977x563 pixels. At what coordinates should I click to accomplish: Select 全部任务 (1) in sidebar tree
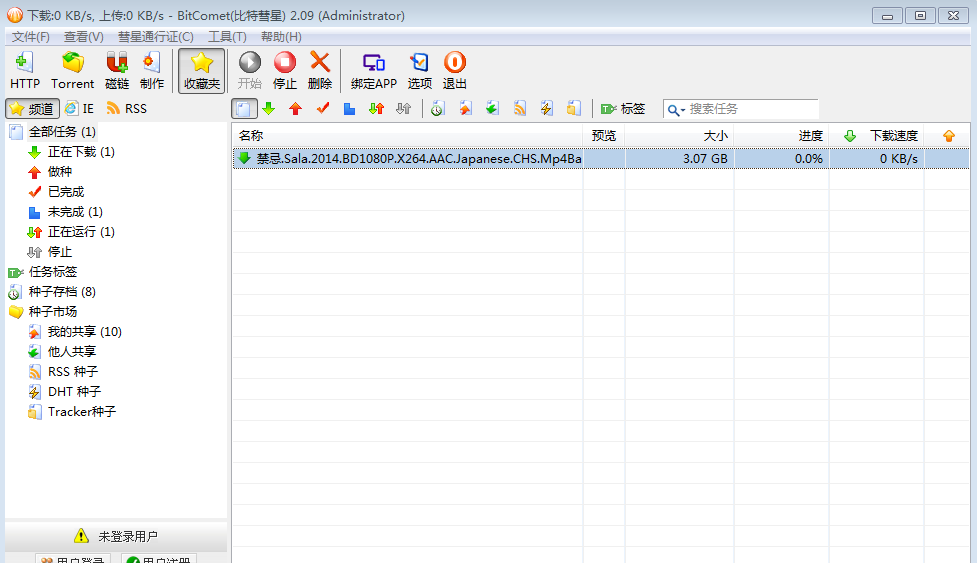(x=62, y=131)
